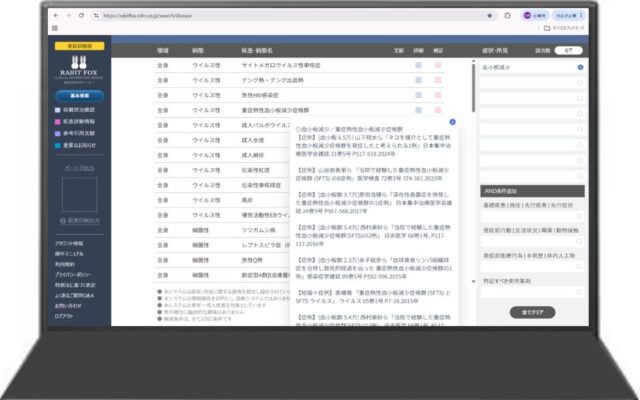Click the field under 基礎疾患|既往 label
The image size is (640, 400).
532,216
